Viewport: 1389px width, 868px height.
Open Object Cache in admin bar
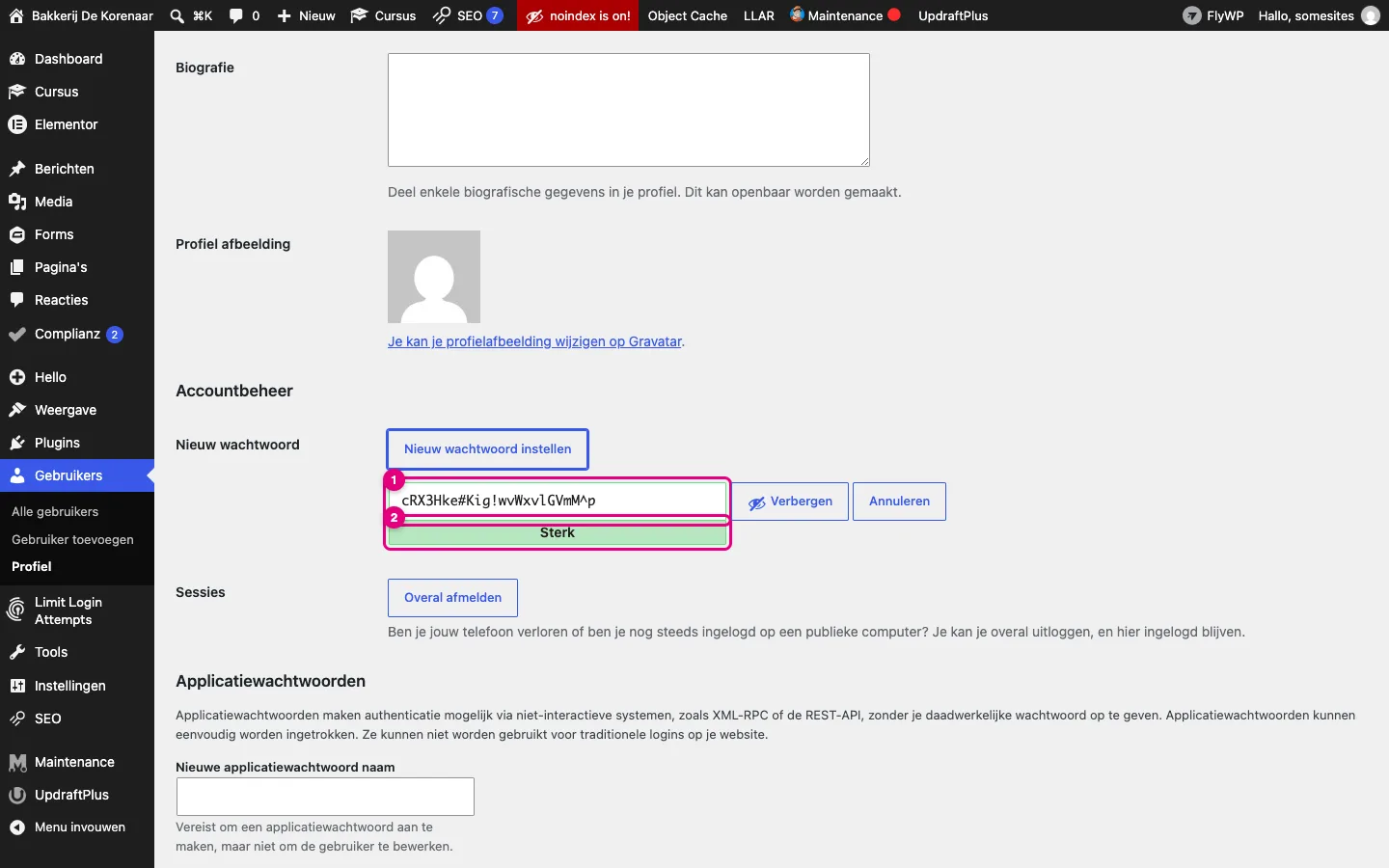click(688, 15)
